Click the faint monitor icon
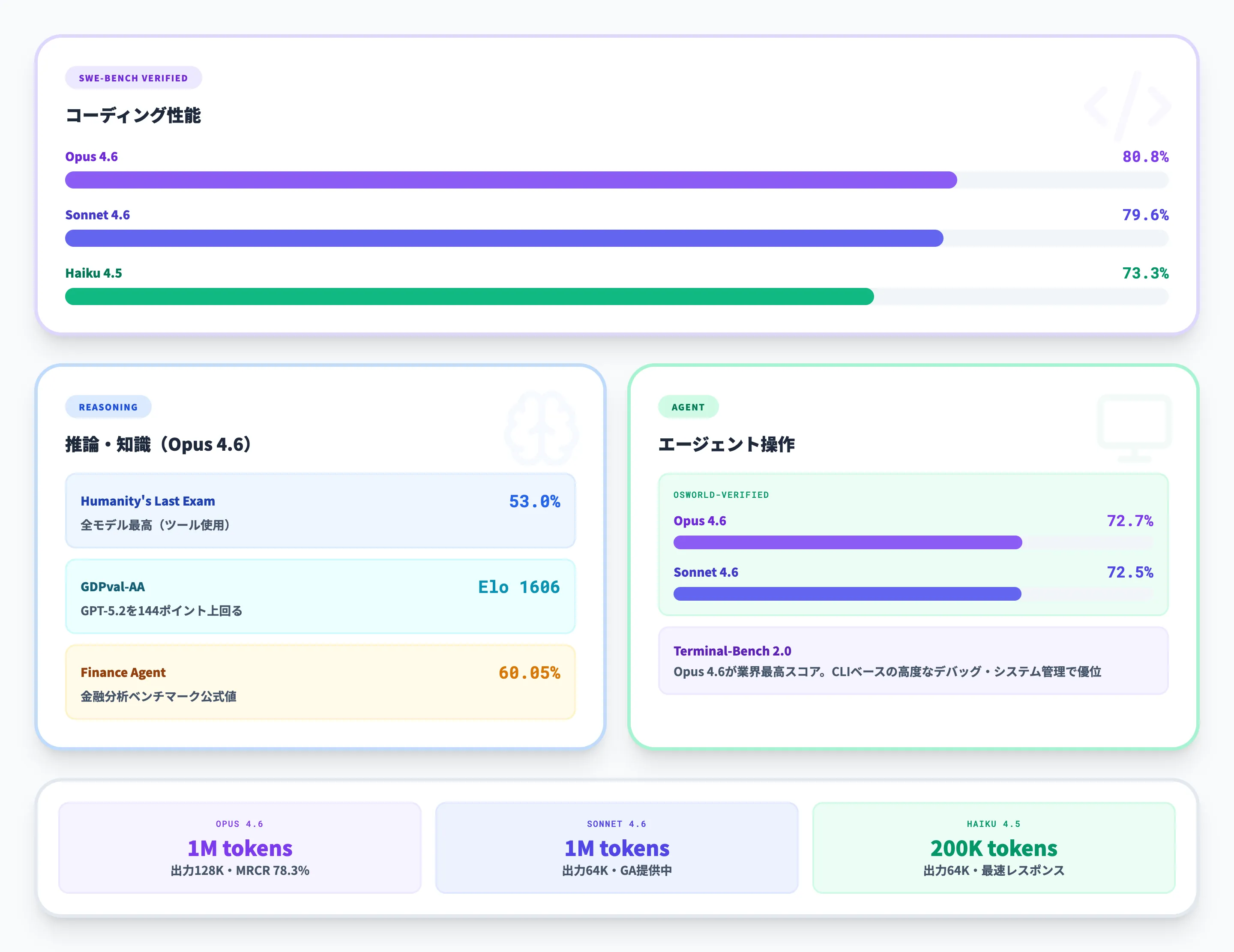 [x=1134, y=428]
